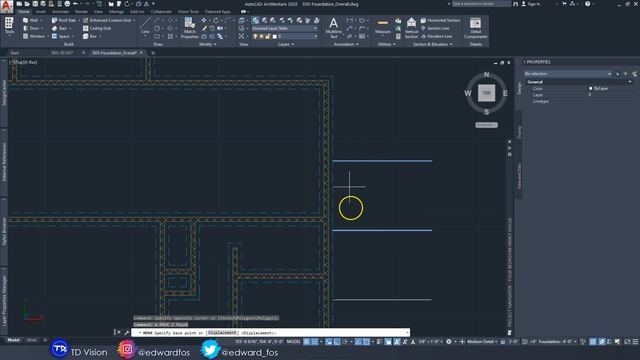Screen dimensions: 640x360
Task: Toggle snap mode in status bar
Action: coord(315,342)
